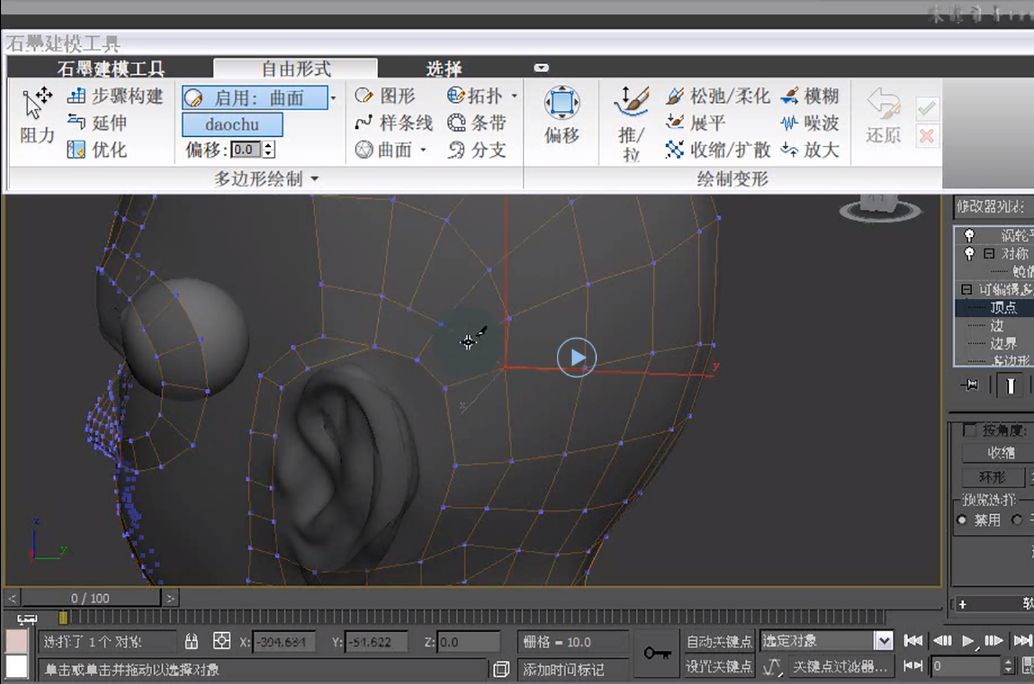Click the pink color swatch bottom-left

(x=16, y=640)
